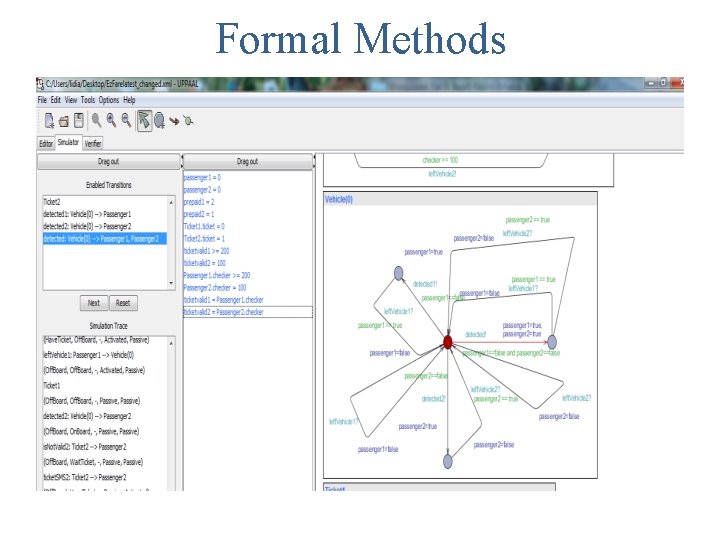Screen dimensions: 720x540
Task: Click the right-side grey location in Vehicle(0)
Action: (552, 342)
